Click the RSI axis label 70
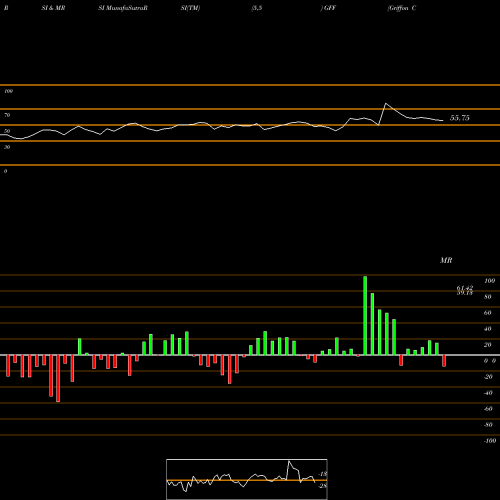 click(7, 115)
